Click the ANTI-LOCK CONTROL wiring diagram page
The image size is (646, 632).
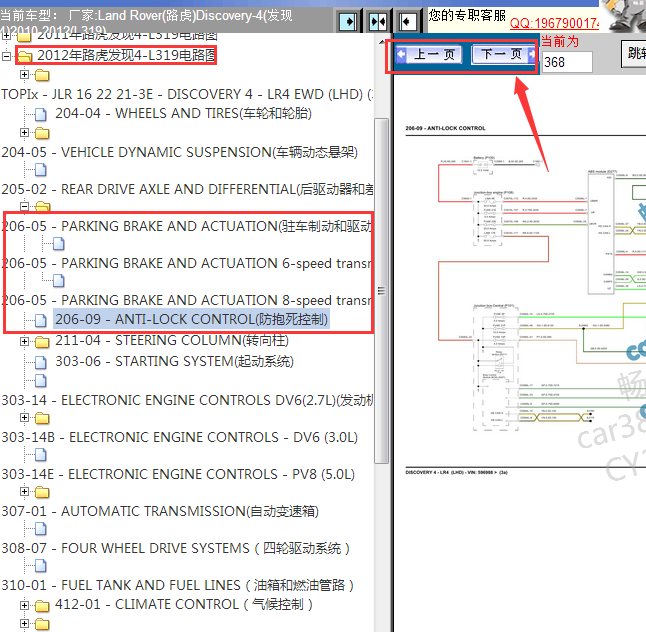(x=526, y=301)
